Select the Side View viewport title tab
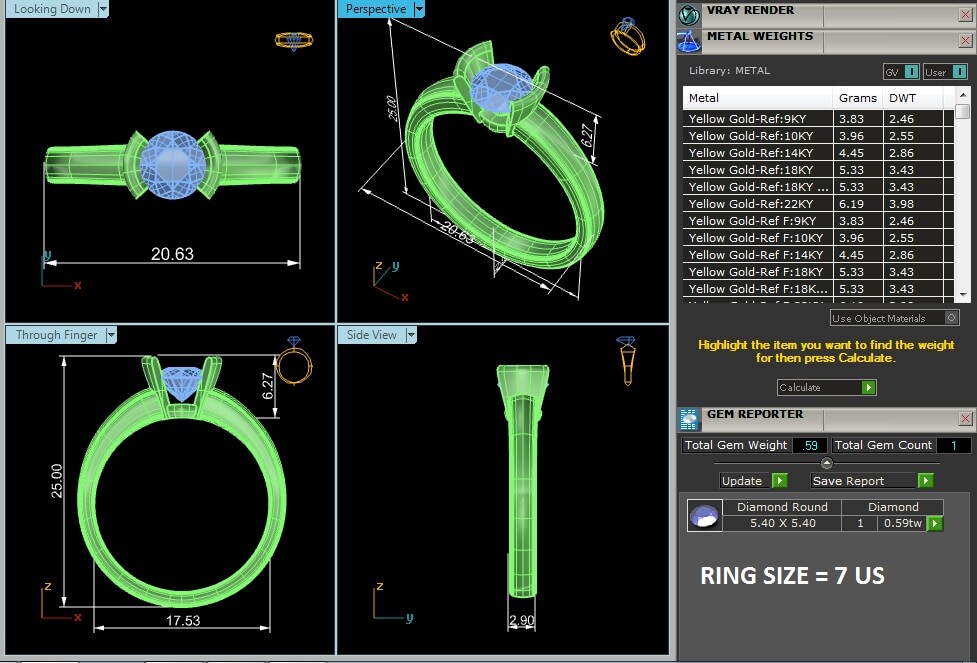Viewport: 977px width, 663px height. click(x=371, y=335)
